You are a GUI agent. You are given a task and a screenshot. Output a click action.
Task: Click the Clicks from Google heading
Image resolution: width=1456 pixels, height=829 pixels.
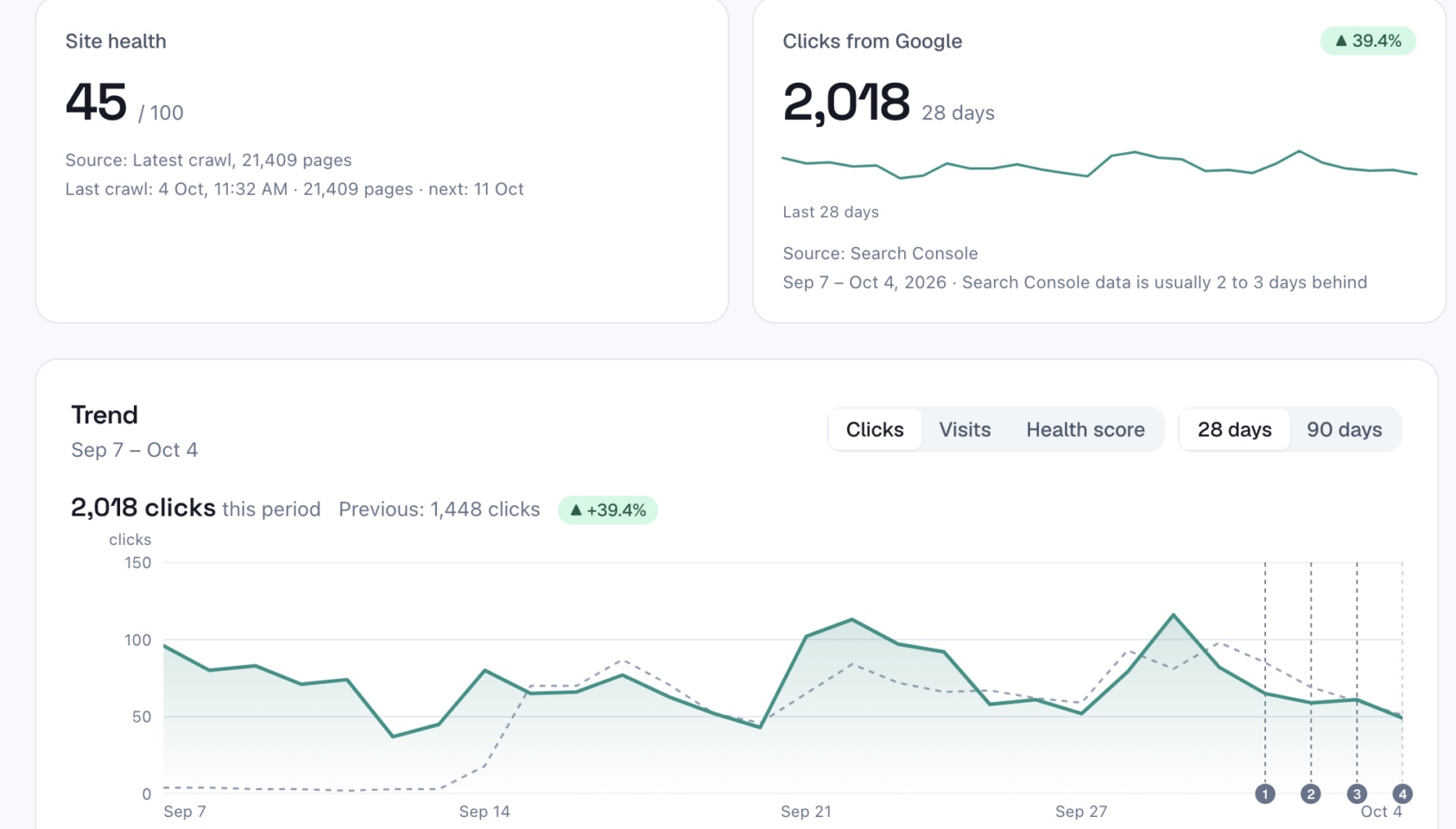pyautogui.click(x=872, y=41)
